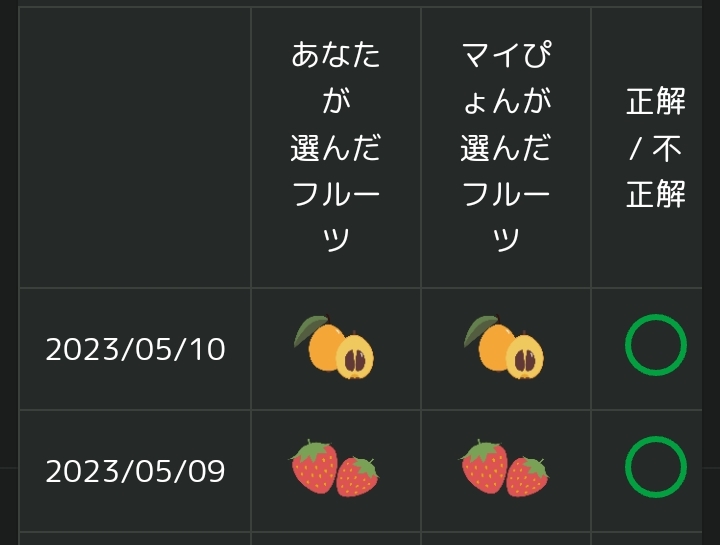Click the halved loquat in マイぴょん's 2023/05/10 pick

point(525,358)
